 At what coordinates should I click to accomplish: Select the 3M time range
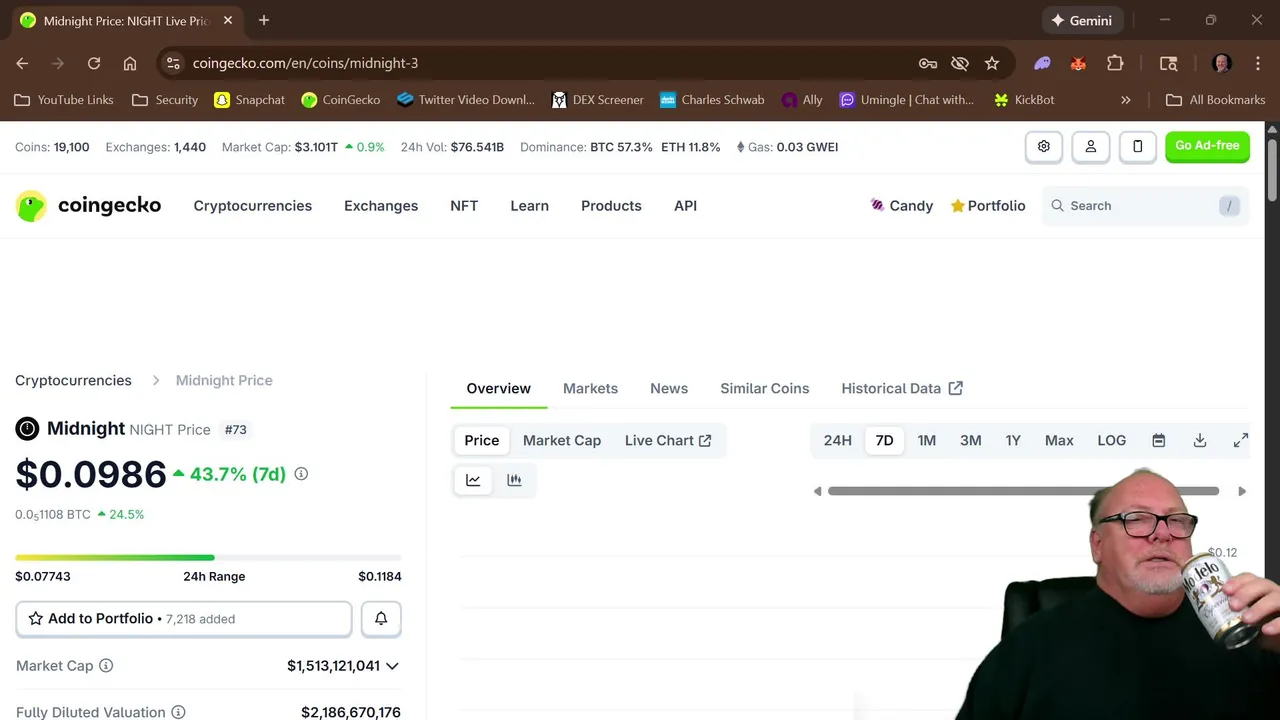(x=971, y=440)
